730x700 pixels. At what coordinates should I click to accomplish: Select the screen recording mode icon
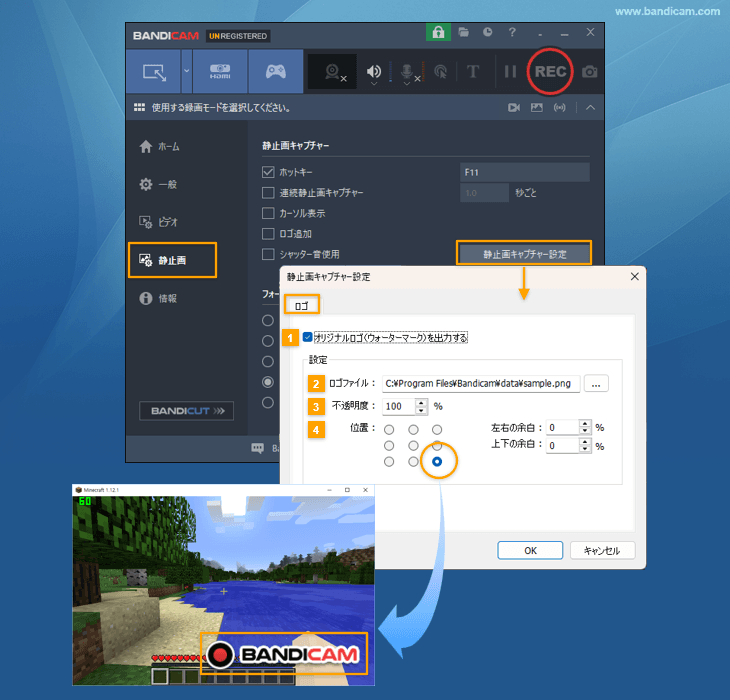click(x=154, y=72)
